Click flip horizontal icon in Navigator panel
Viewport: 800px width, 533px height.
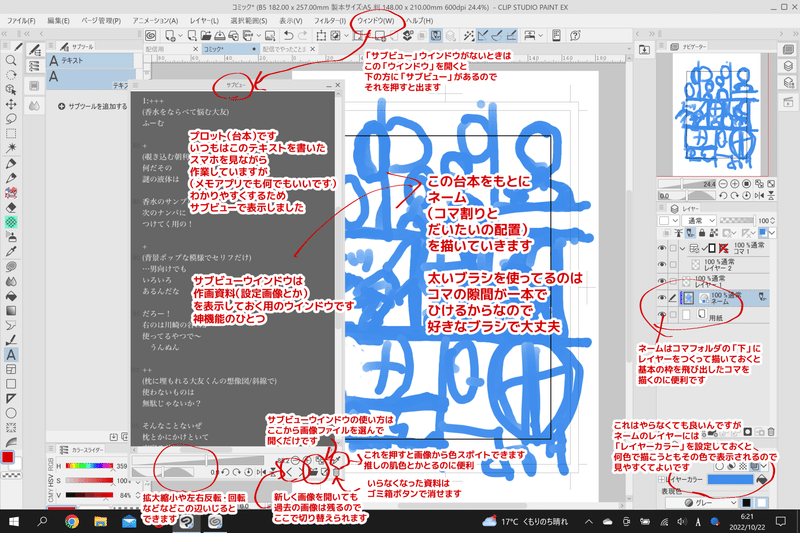760,196
